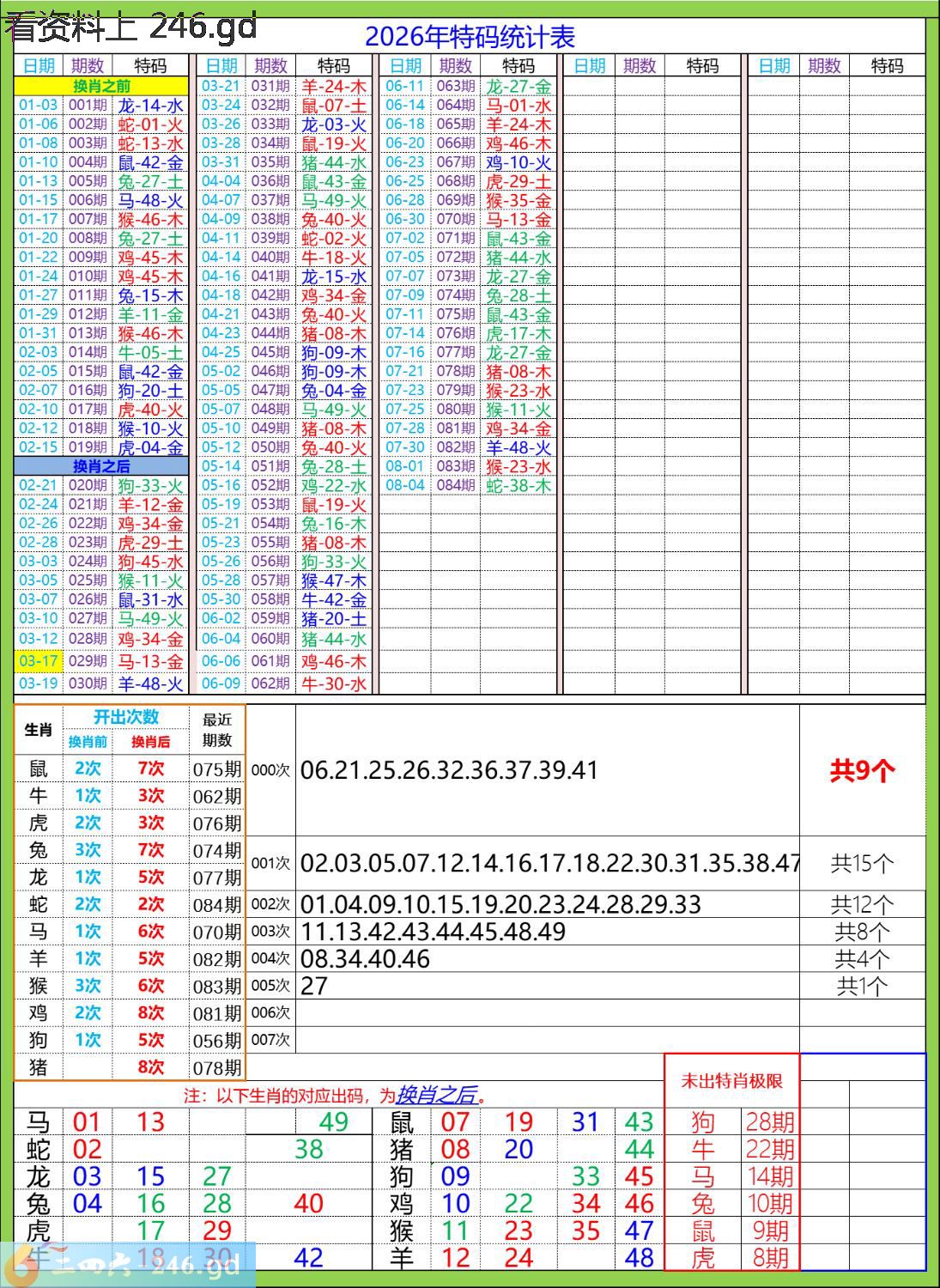Click 22期 beside 牛 in the limit box
This screenshot has height=1288, width=940.
770,1149
